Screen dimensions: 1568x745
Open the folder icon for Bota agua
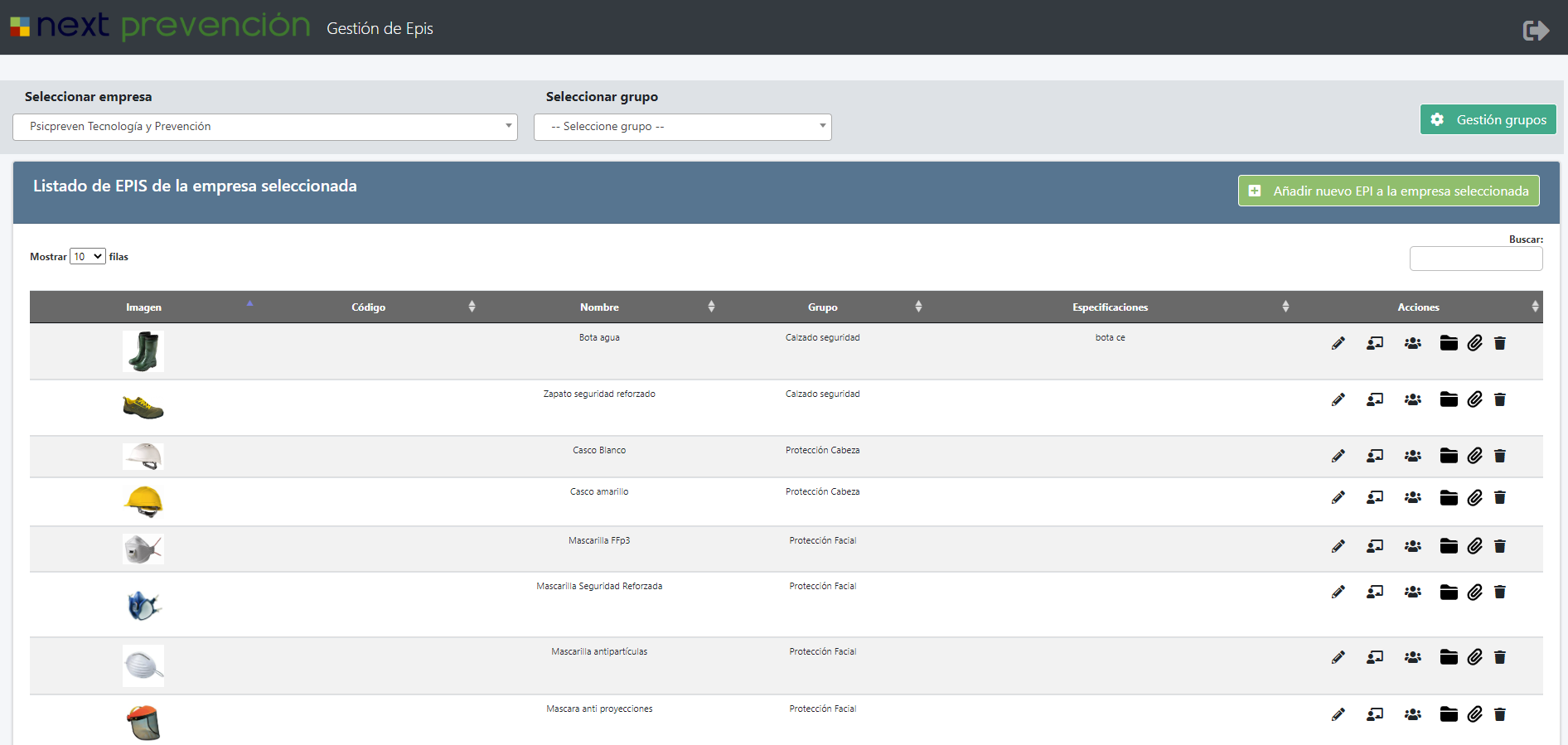coord(1449,343)
